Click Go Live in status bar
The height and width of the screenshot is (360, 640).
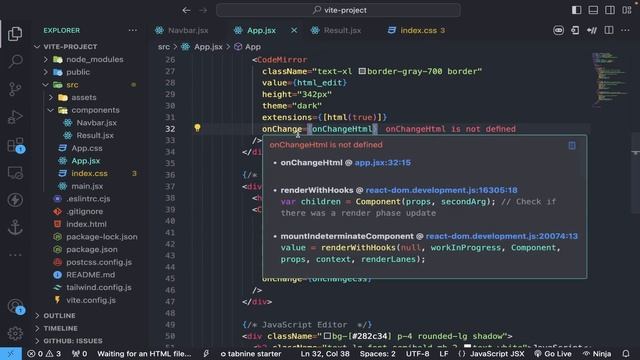click(553, 353)
